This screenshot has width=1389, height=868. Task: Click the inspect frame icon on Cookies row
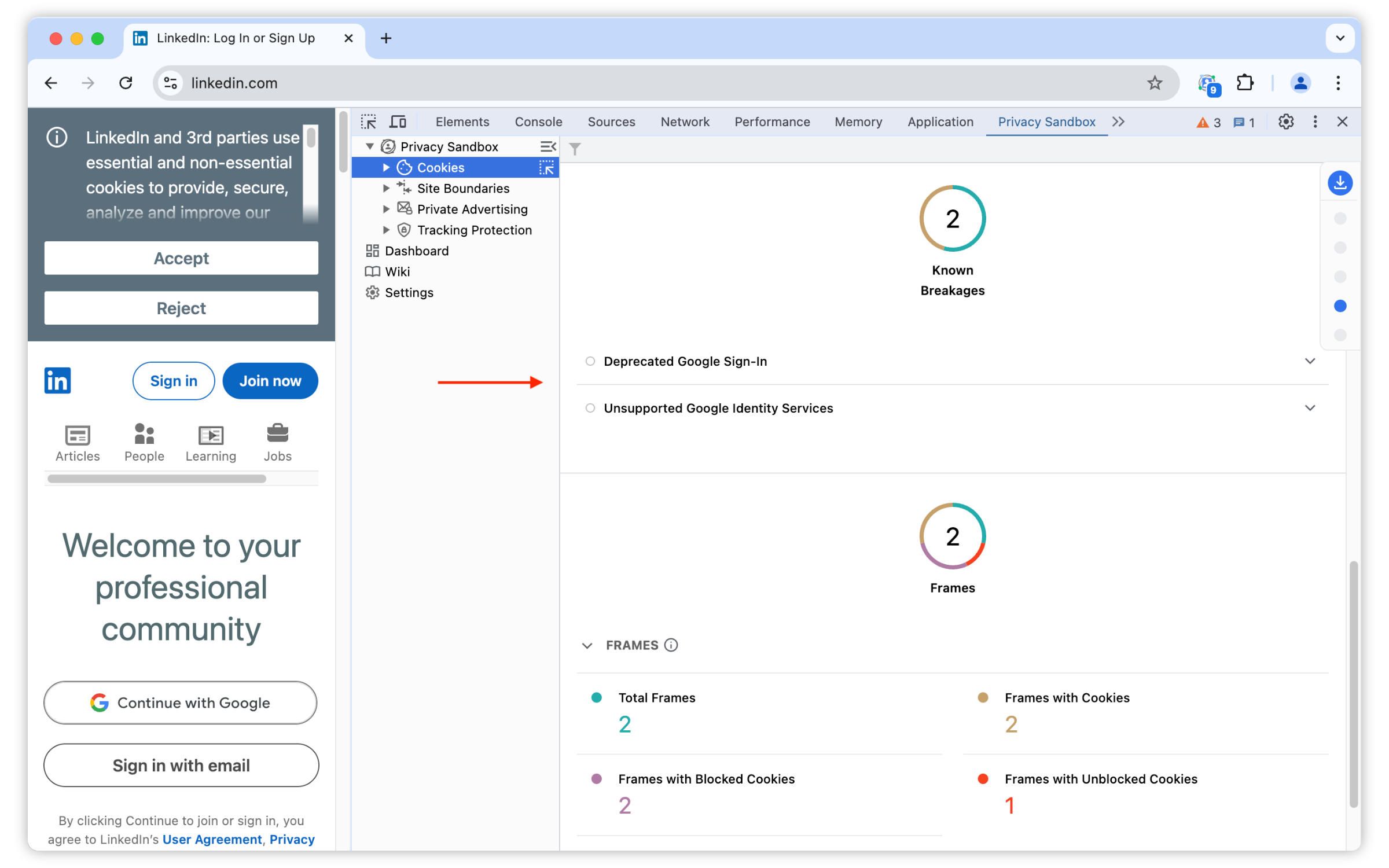tap(546, 168)
